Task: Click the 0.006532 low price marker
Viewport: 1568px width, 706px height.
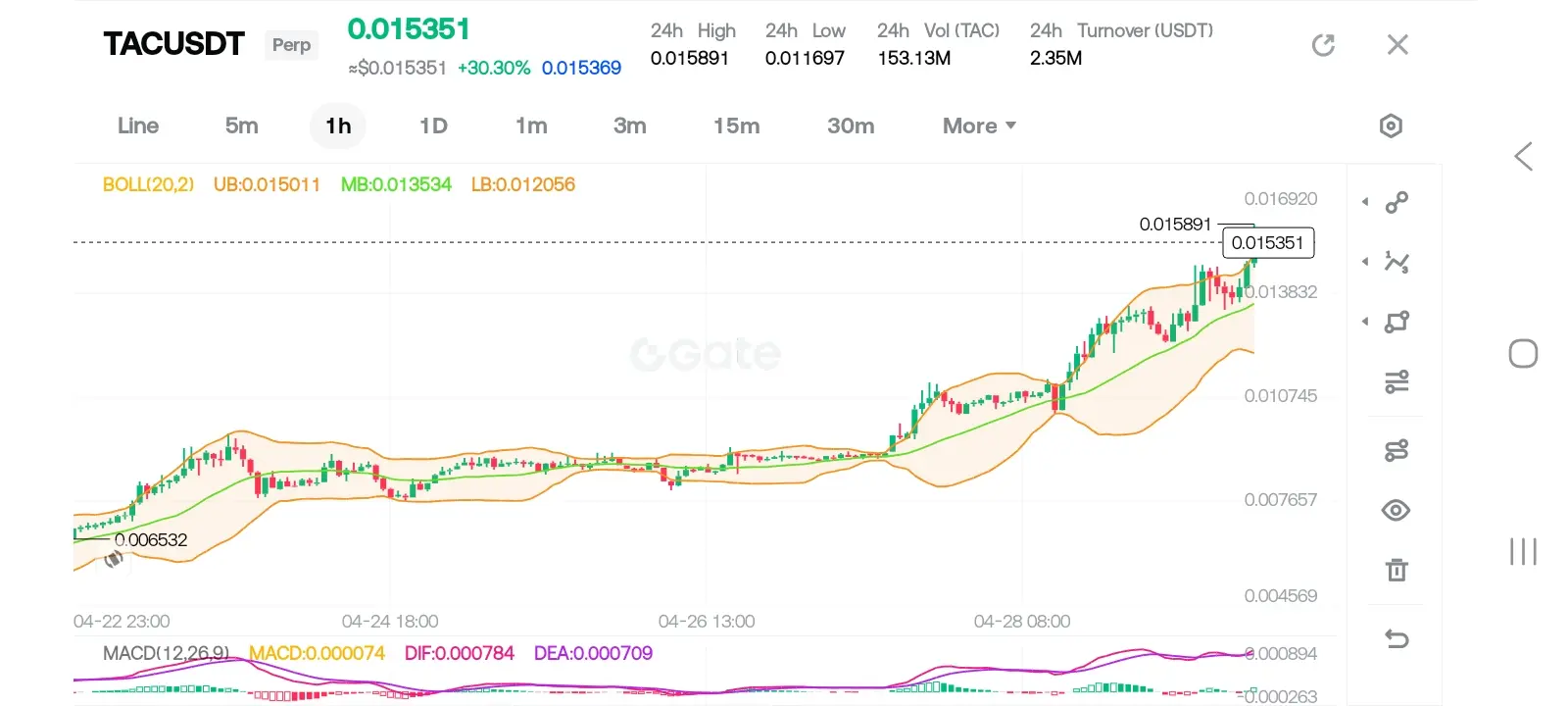Action: click(x=151, y=540)
